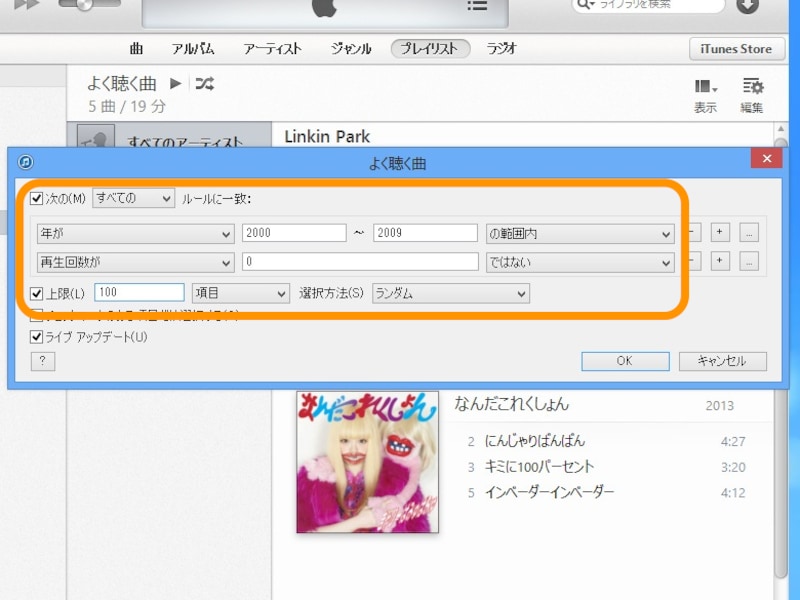Viewport: 800px width, 600px height.
Task: Switch to the アルバム tab
Action: pos(193,48)
